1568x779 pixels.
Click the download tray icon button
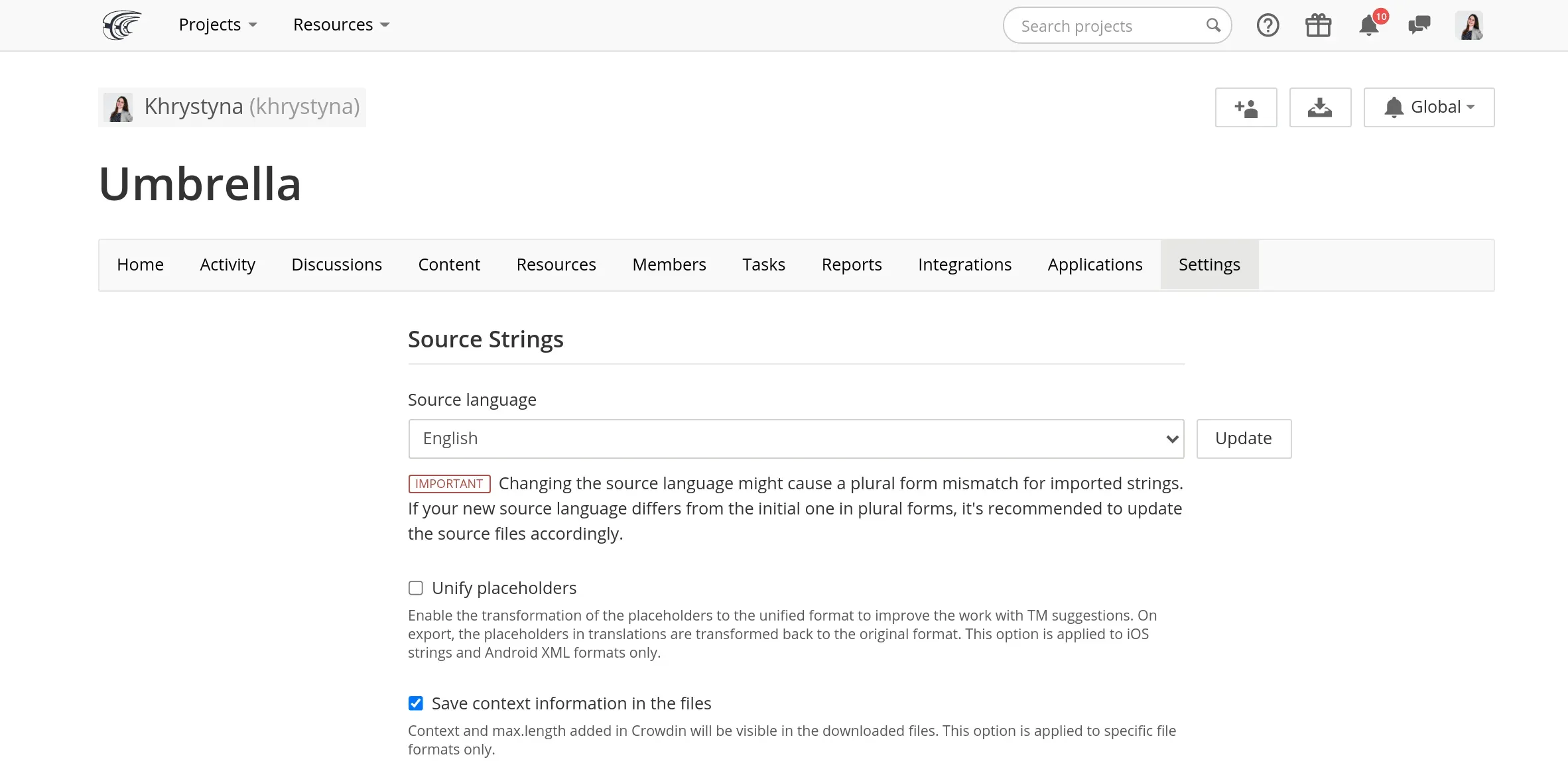1320,107
